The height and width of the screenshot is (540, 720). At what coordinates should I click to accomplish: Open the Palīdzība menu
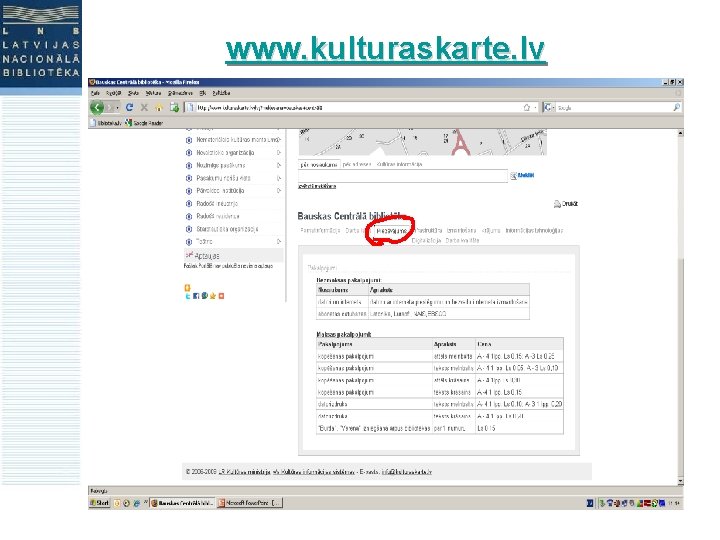click(x=221, y=93)
